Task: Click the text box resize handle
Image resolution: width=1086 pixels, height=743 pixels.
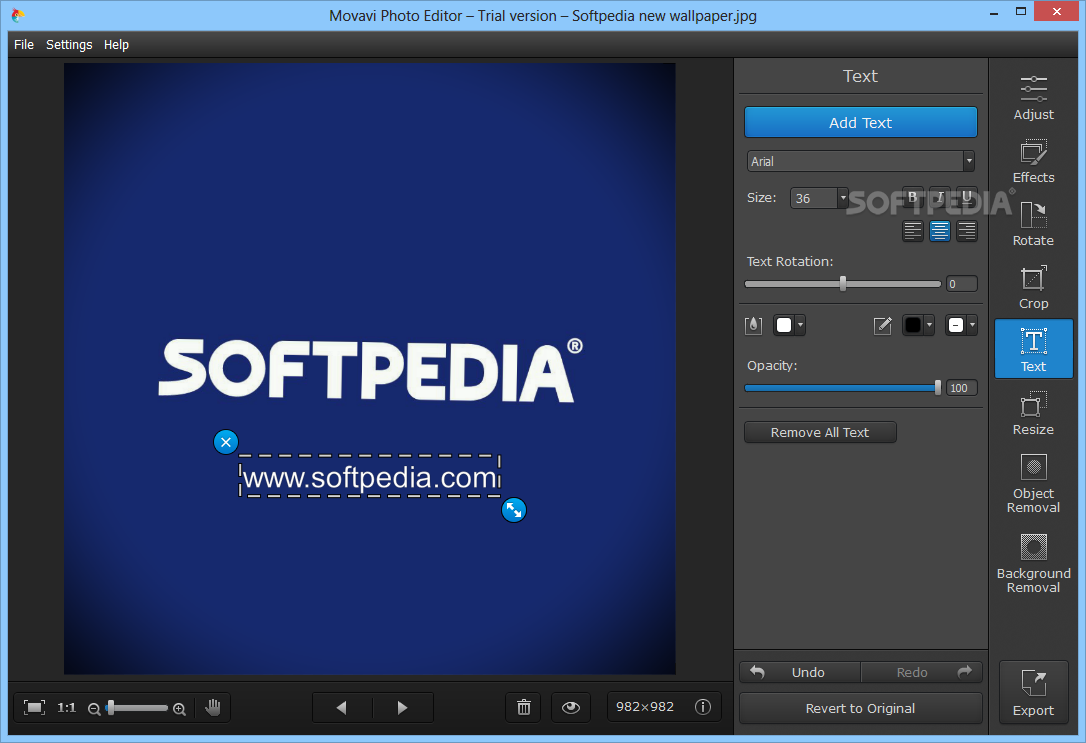Action: [x=514, y=510]
